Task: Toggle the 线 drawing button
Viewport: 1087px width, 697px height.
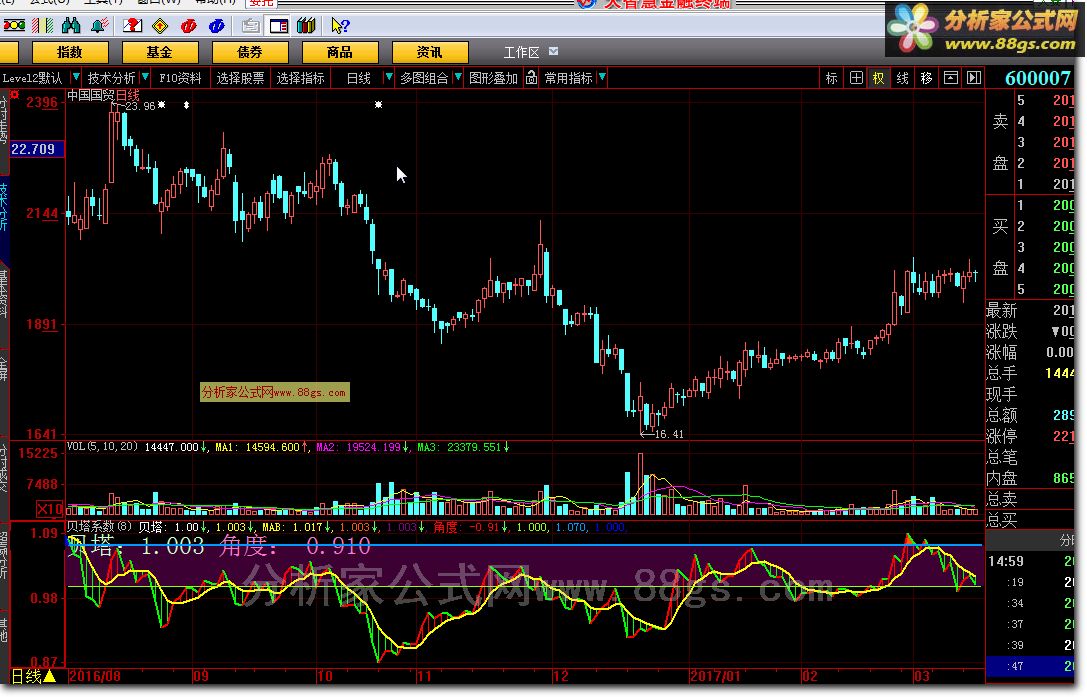Action: [903, 78]
